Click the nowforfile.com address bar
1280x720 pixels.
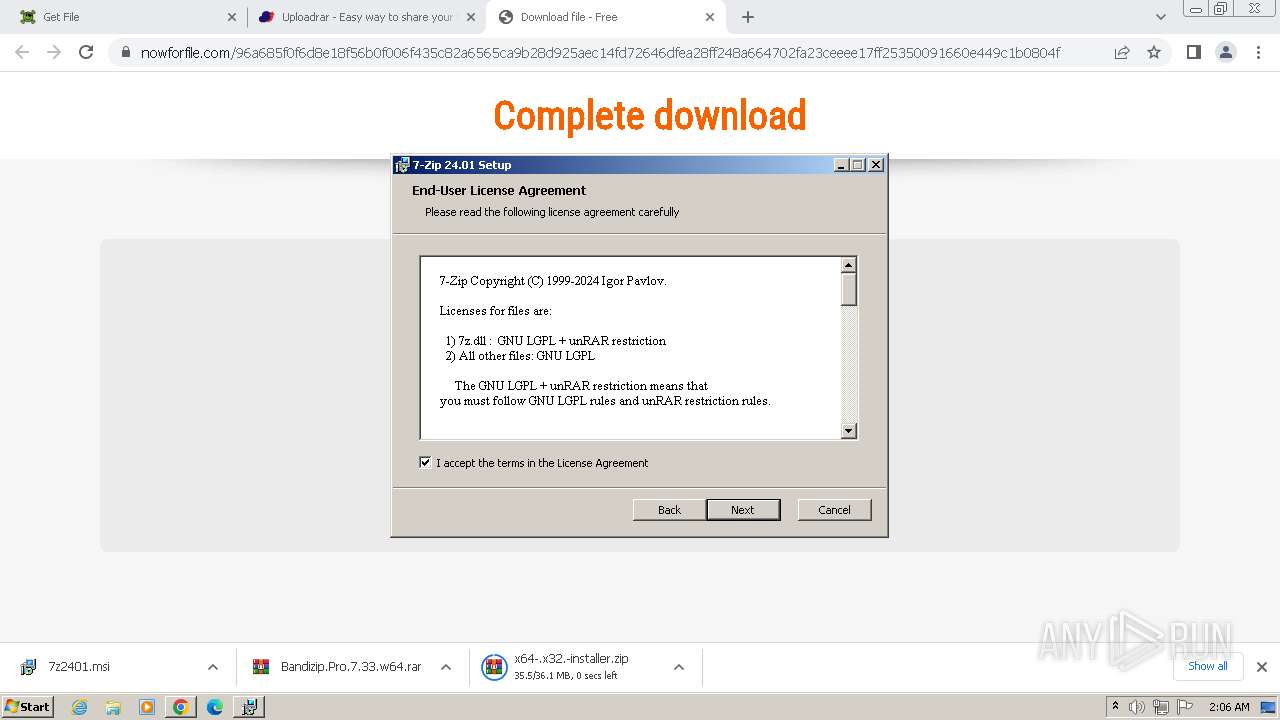tap(600, 52)
